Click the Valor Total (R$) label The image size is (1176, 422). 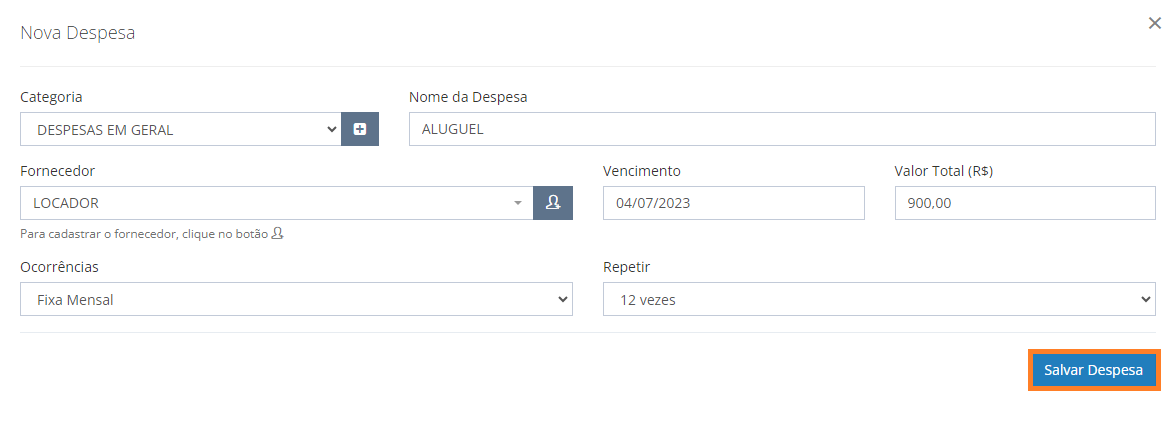click(x=944, y=171)
